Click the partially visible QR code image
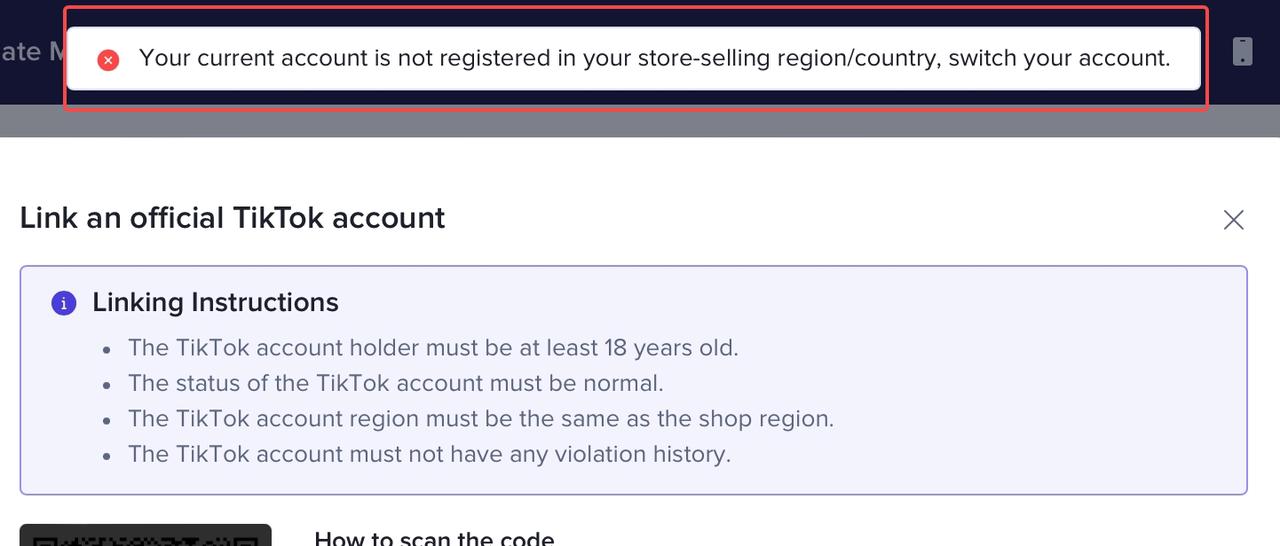Viewport: 1280px width, 546px height. (x=146, y=535)
